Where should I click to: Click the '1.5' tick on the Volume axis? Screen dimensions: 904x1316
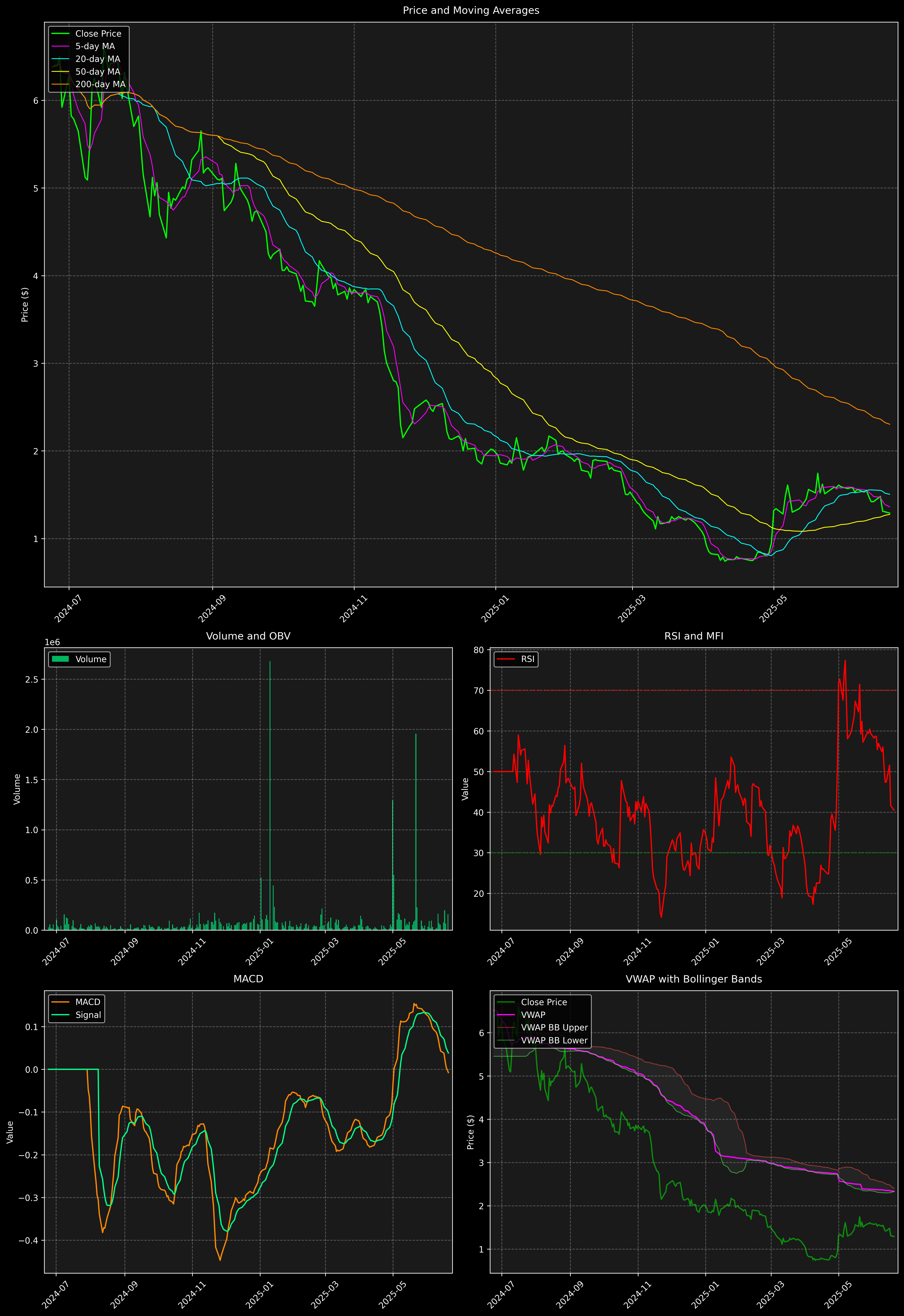(32, 780)
